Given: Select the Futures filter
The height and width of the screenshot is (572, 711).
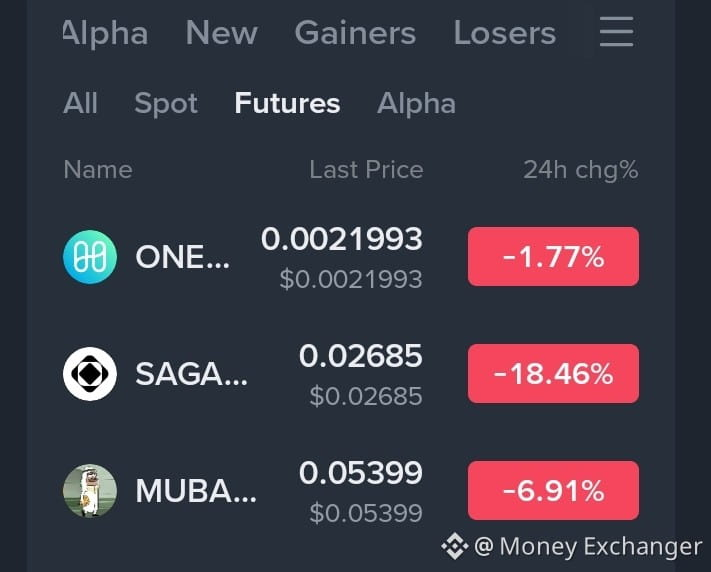Looking at the screenshot, I should tap(287, 103).
